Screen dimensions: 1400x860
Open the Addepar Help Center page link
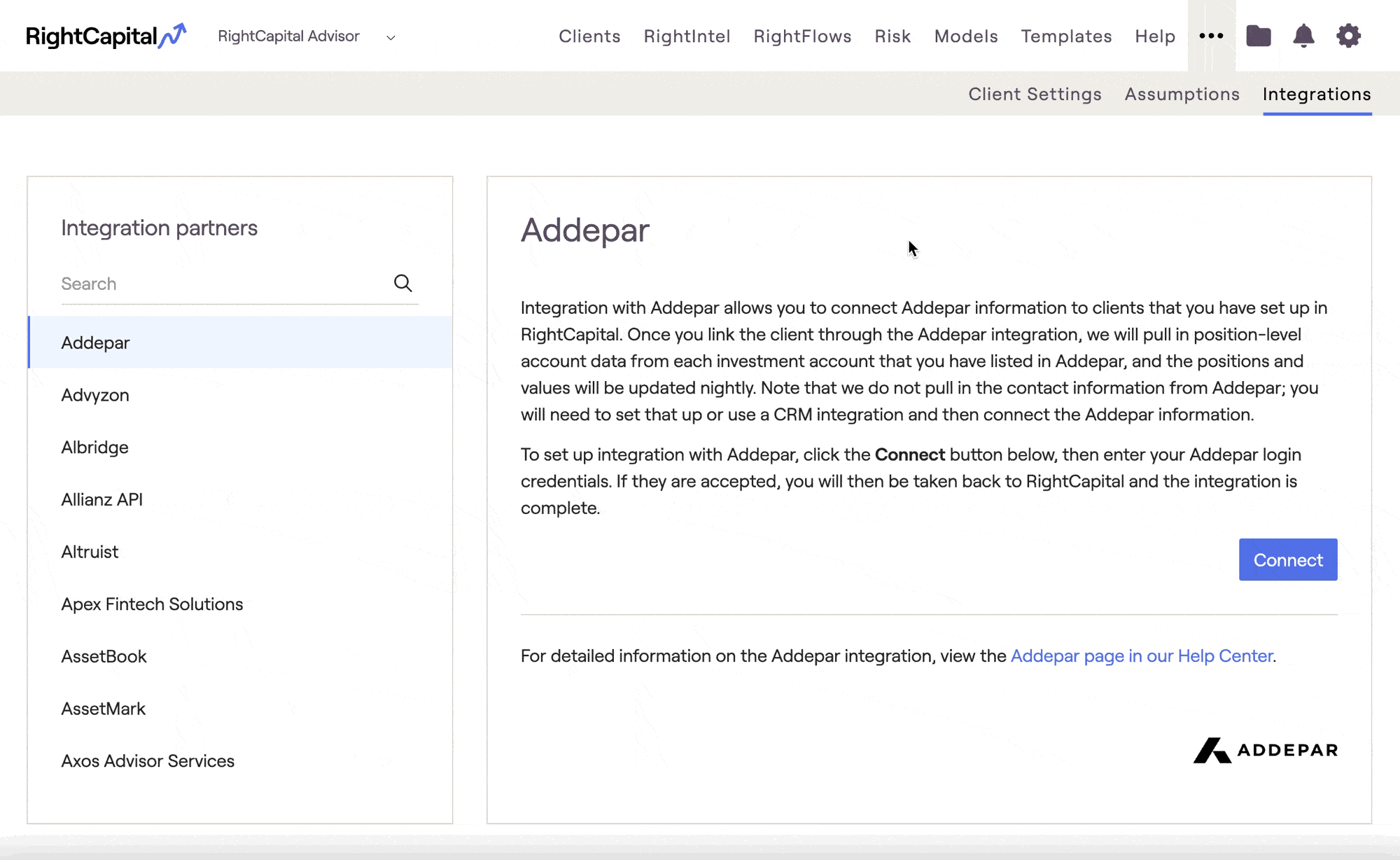pos(1141,656)
